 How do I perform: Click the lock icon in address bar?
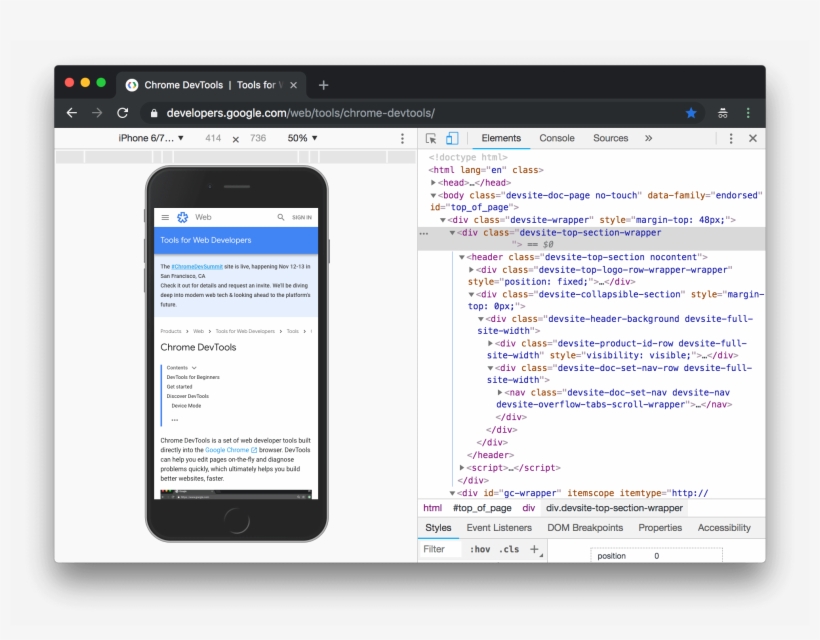pos(154,113)
